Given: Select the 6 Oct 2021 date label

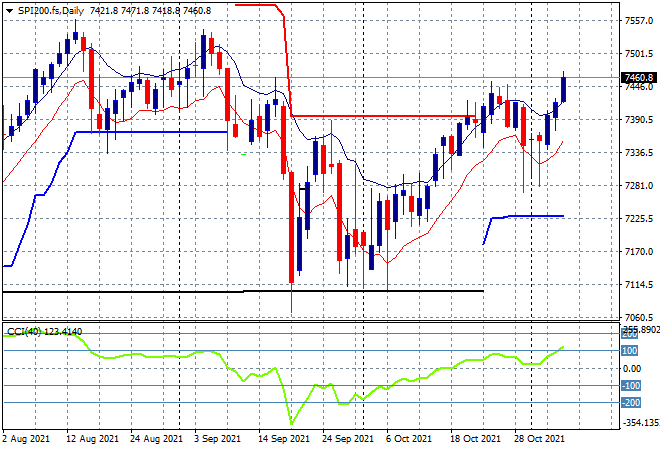Looking at the screenshot, I should tap(408, 439).
